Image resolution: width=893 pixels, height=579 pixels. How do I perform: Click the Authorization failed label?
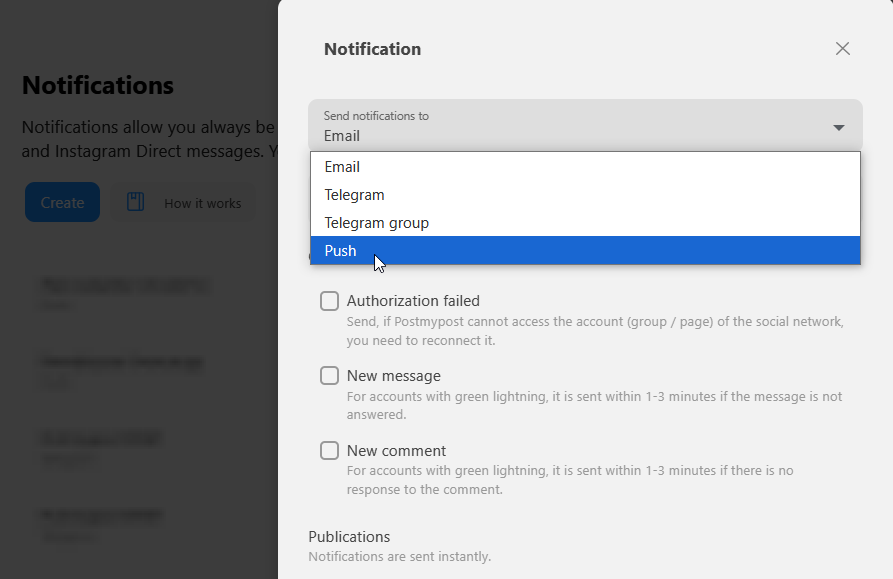413,301
